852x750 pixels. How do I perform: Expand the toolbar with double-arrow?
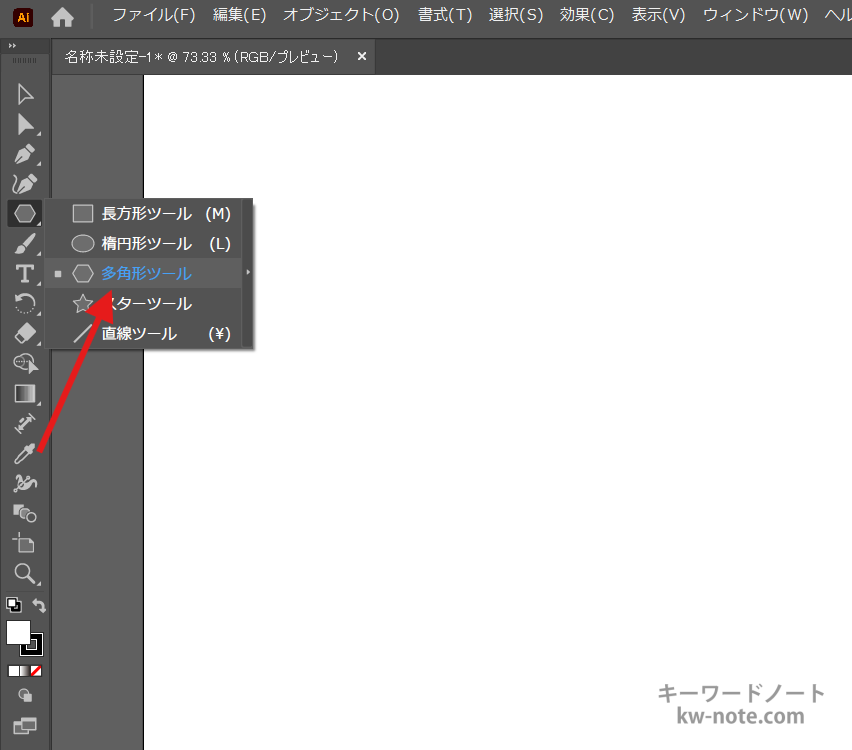pos(12,46)
